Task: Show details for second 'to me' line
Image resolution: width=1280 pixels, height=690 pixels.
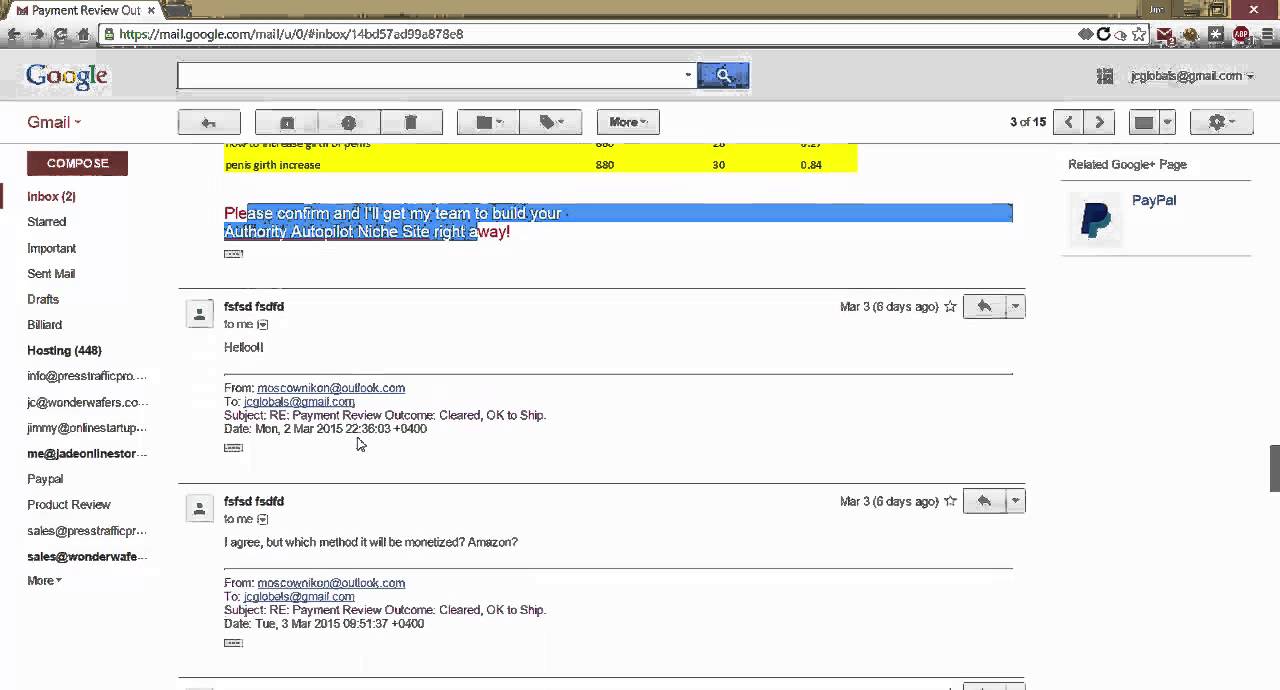Action: [x=263, y=520]
